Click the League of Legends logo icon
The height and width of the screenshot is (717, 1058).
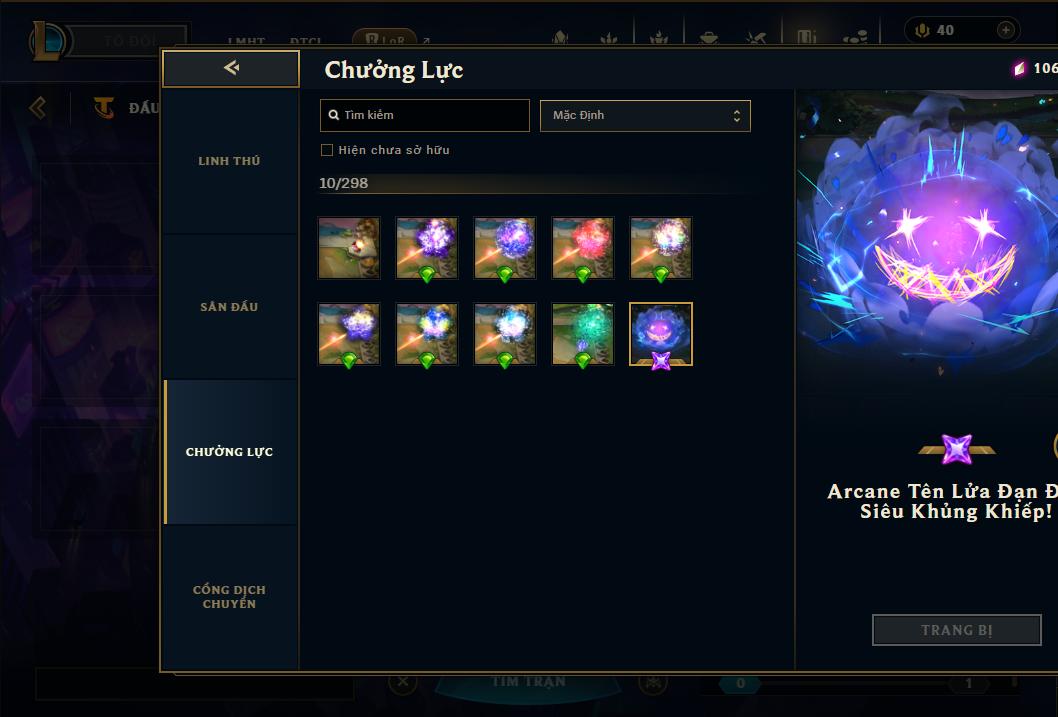[x=49, y=41]
